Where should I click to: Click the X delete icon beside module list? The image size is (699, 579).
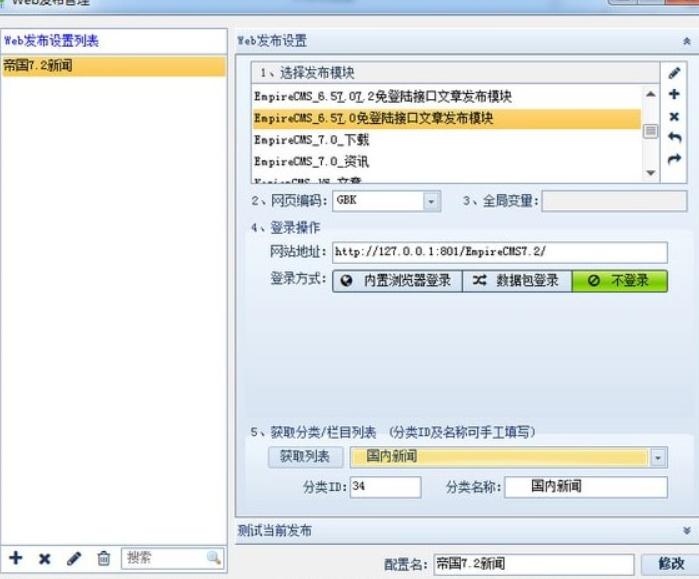[674, 116]
